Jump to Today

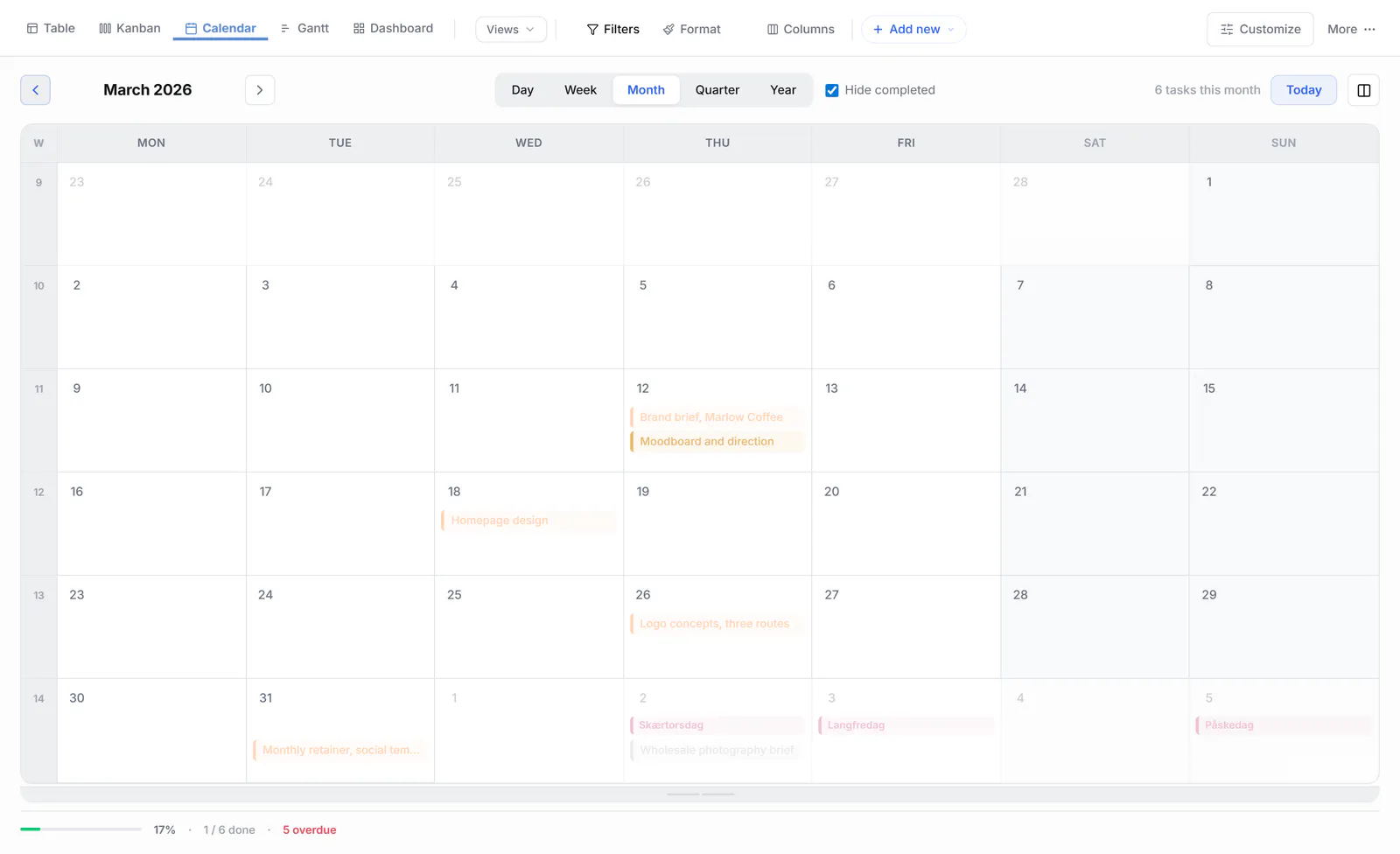coord(1304,90)
